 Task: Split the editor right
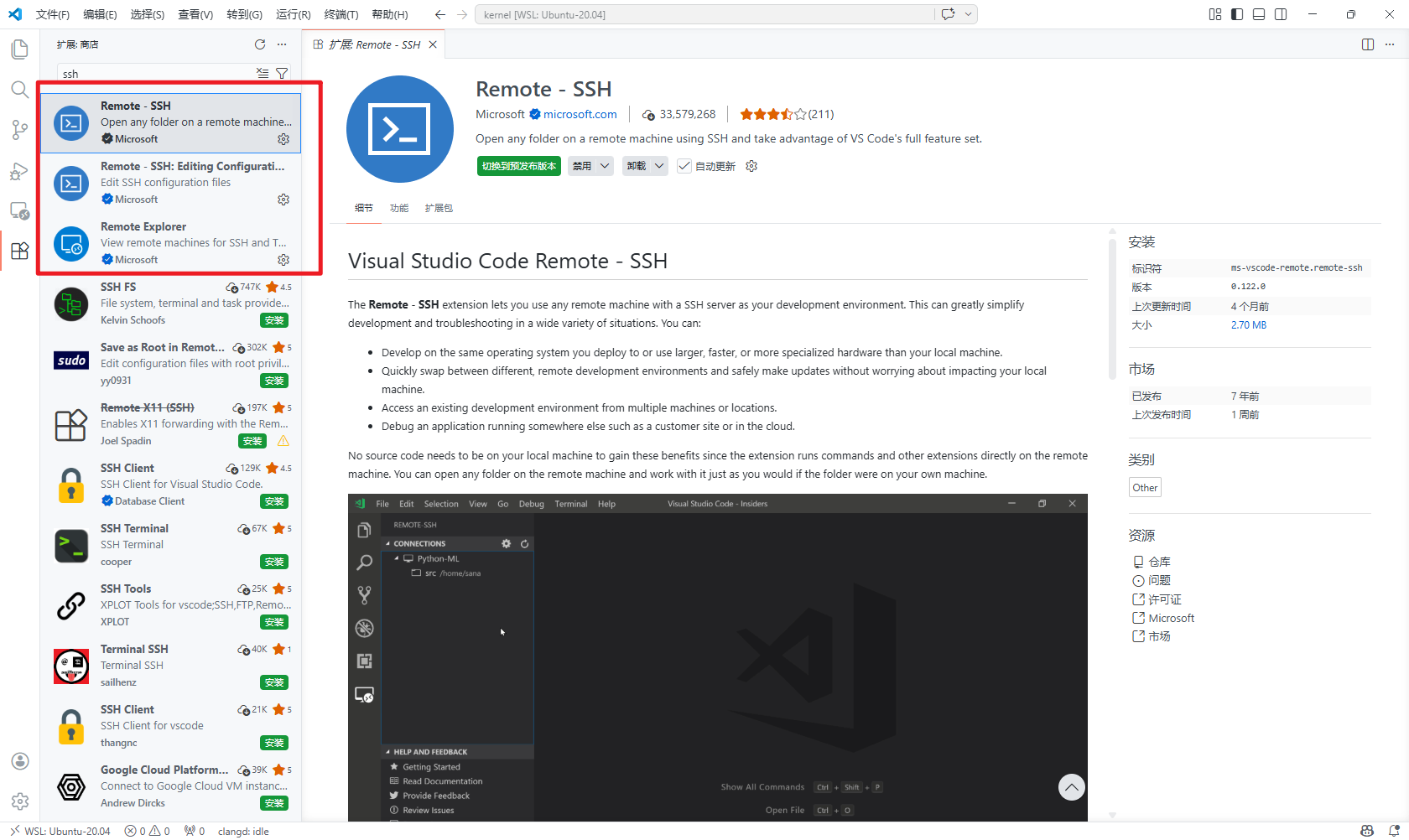tap(1368, 44)
